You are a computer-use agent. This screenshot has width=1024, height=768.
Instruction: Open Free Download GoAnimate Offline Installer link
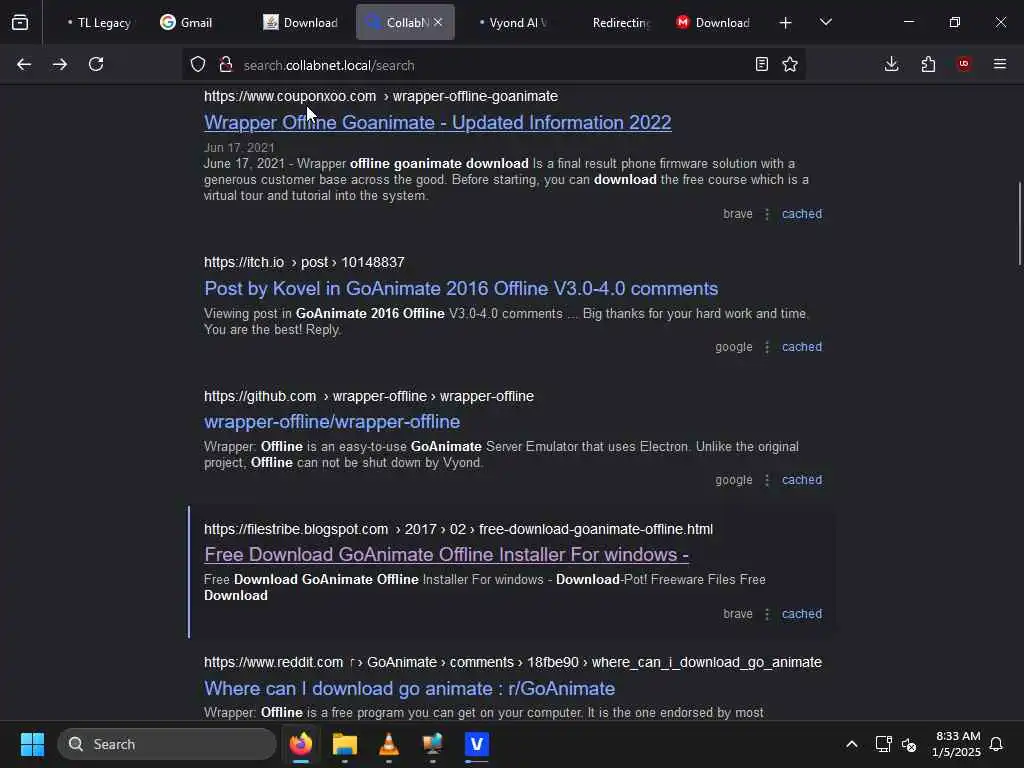[447, 554]
